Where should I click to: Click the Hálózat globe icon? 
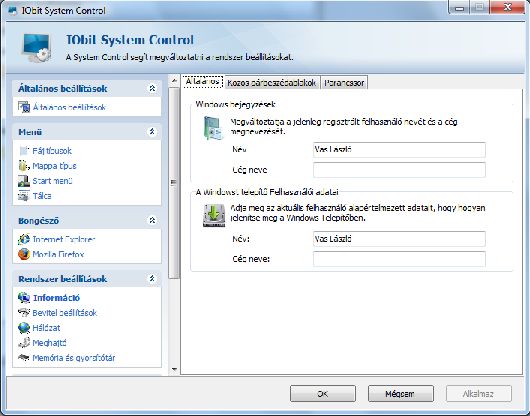click(x=24, y=328)
